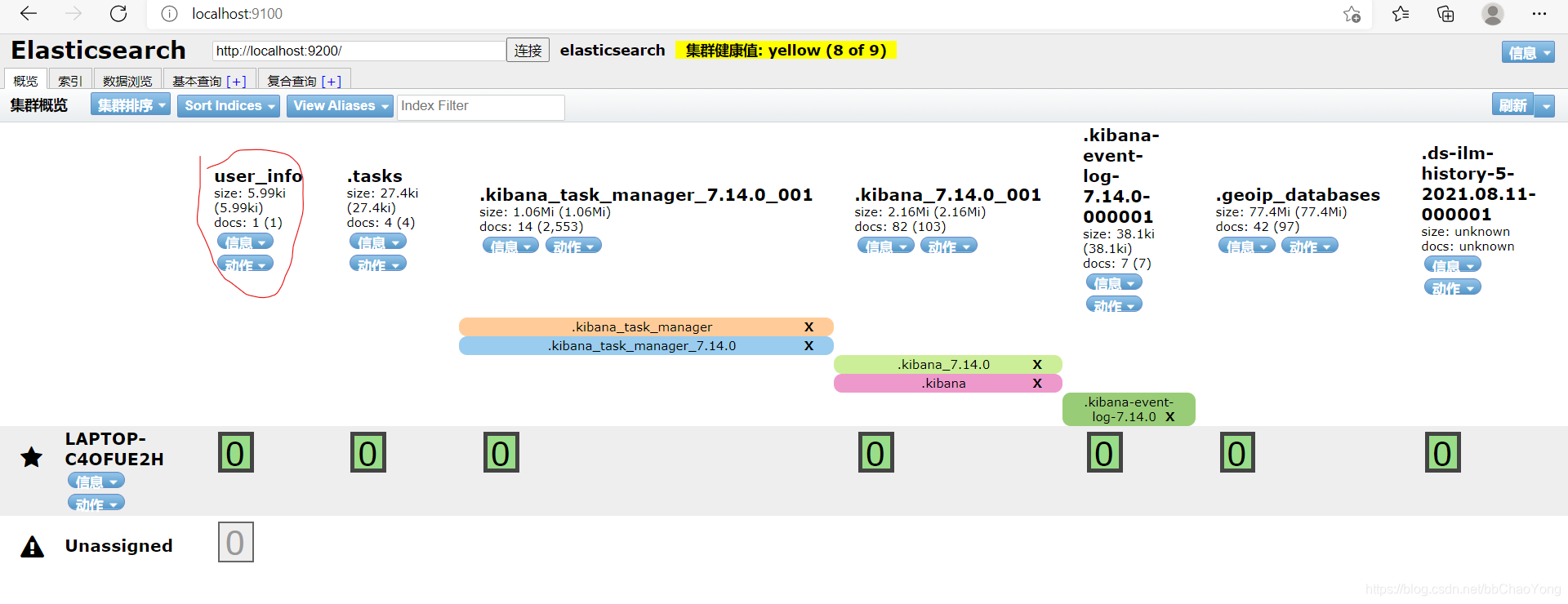
Task: Select shard 0 of .ds-ilm-history index
Action: pyautogui.click(x=1443, y=453)
